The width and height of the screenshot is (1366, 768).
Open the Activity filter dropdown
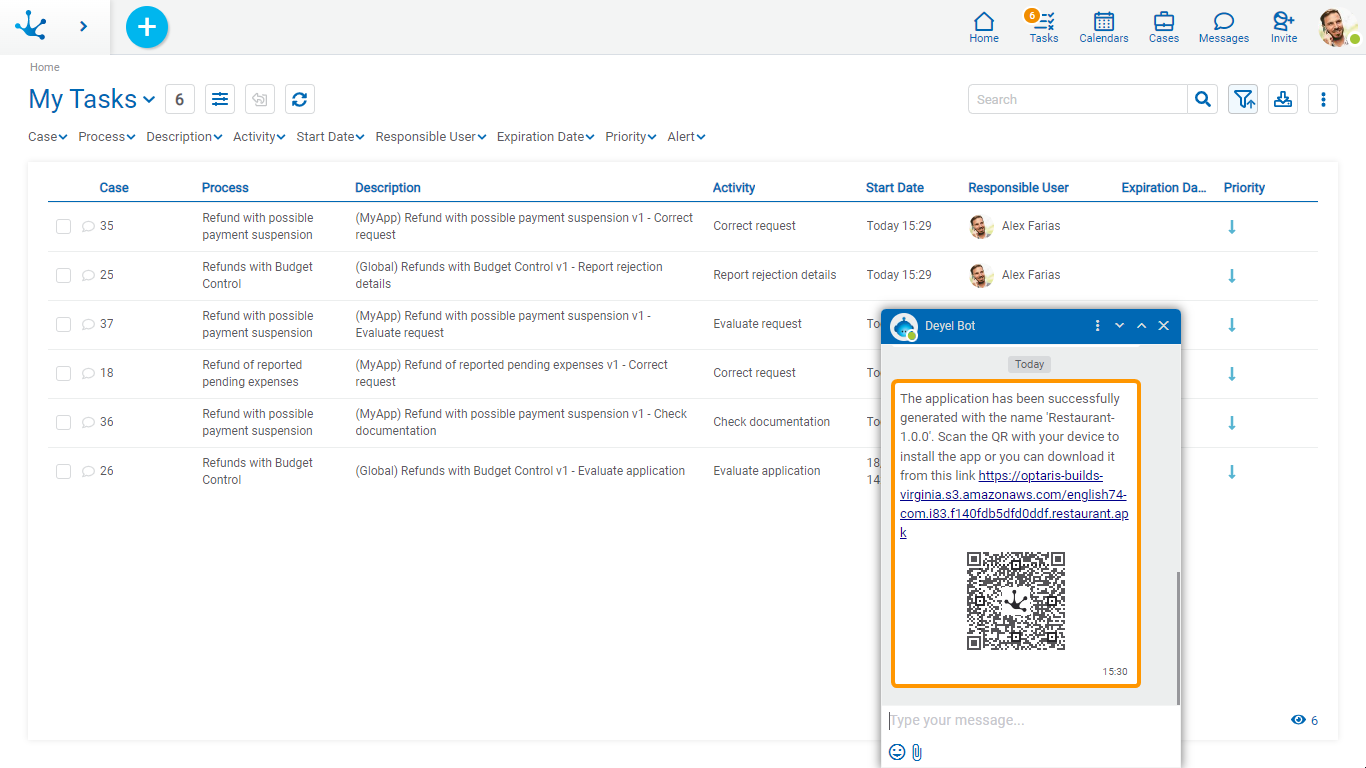pyautogui.click(x=259, y=137)
